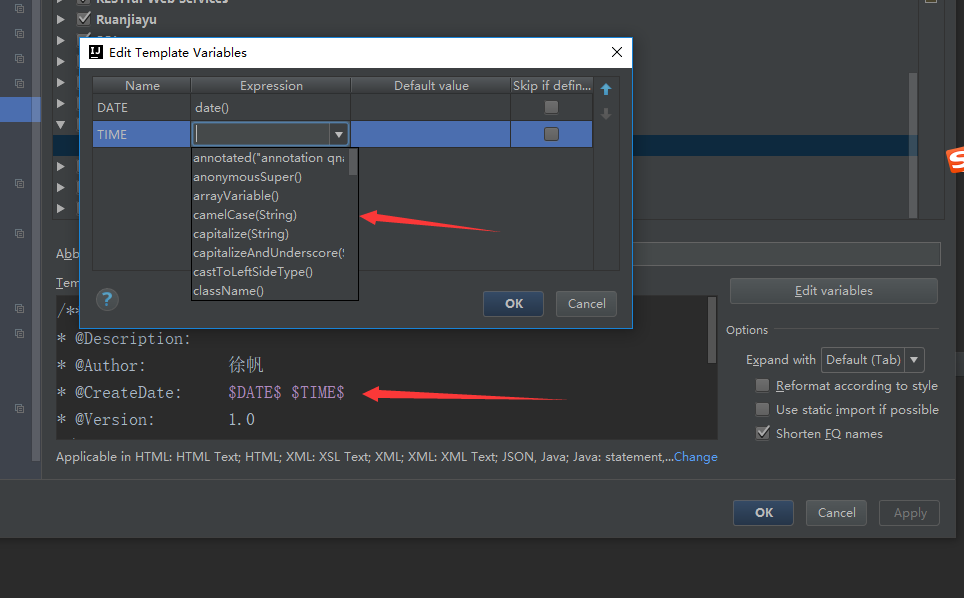Viewport: 964px width, 598px height.
Task: Click the Apply button
Action: tap(909, 513)
